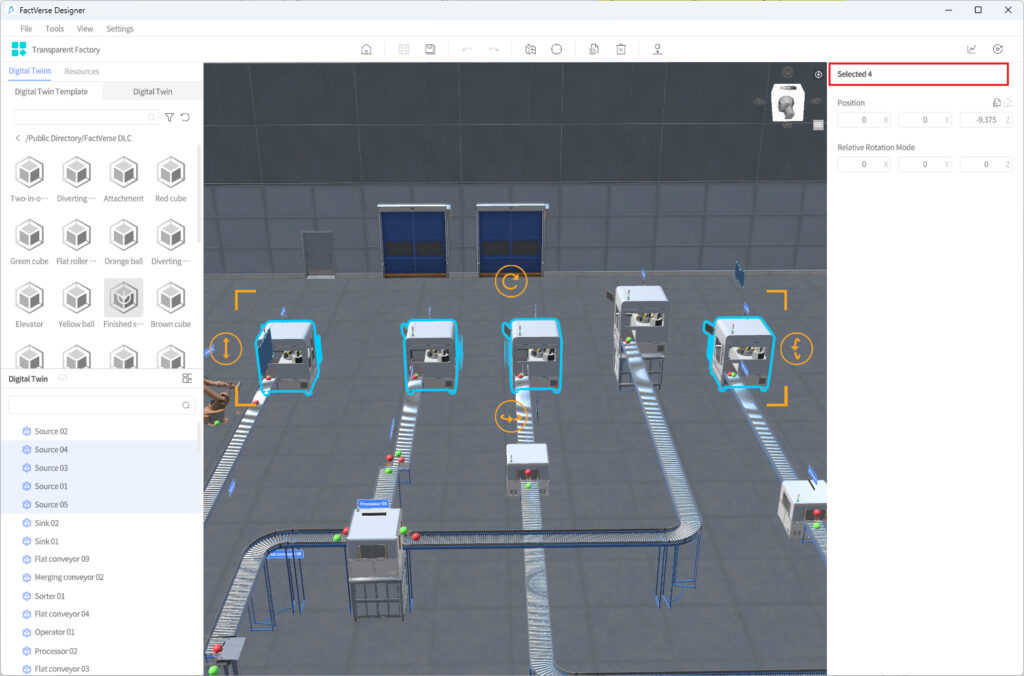Open the Tools menu
The width and height of the screenshot is (1024, 676).
(54, 29)
